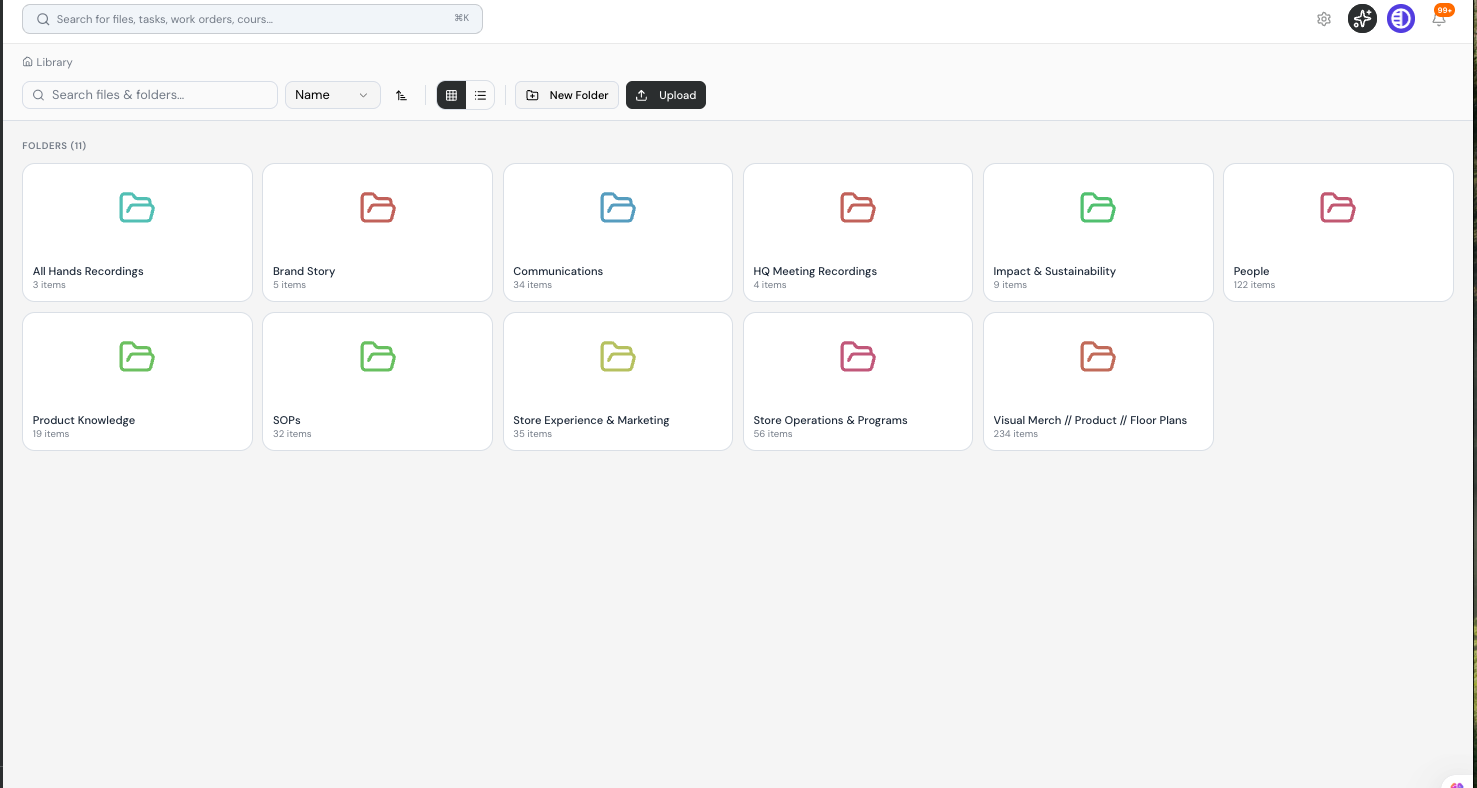Image resolution: width=1477 pixels, height=788 pixels.
Task: Click the folder-plus icon in New Folder button
Action: pyautogui.click(x=532, y=95)
